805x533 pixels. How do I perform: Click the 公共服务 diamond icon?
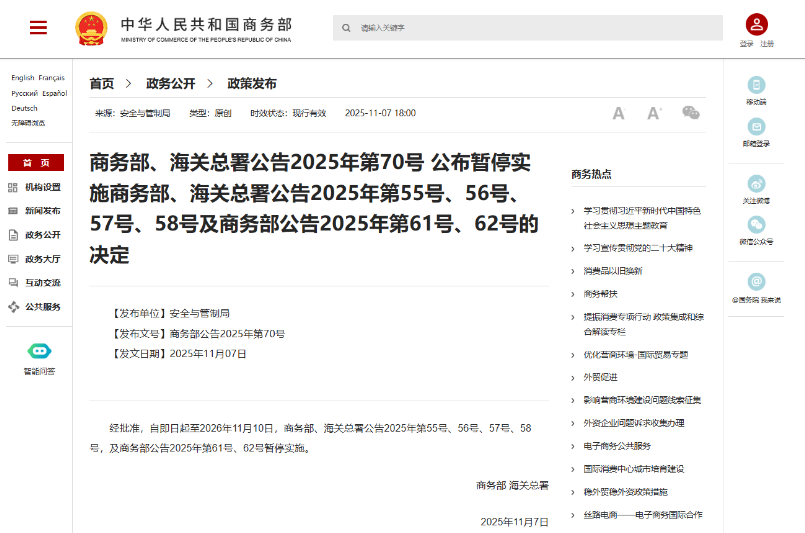click(13, 307)
